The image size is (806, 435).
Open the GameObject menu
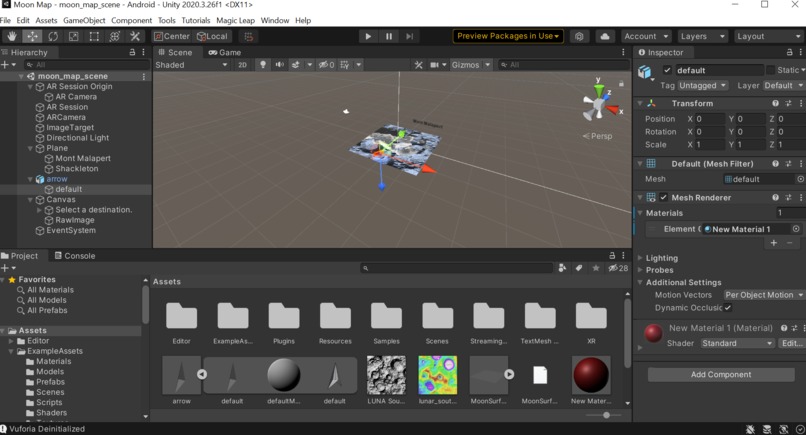(x=84, y=21)
